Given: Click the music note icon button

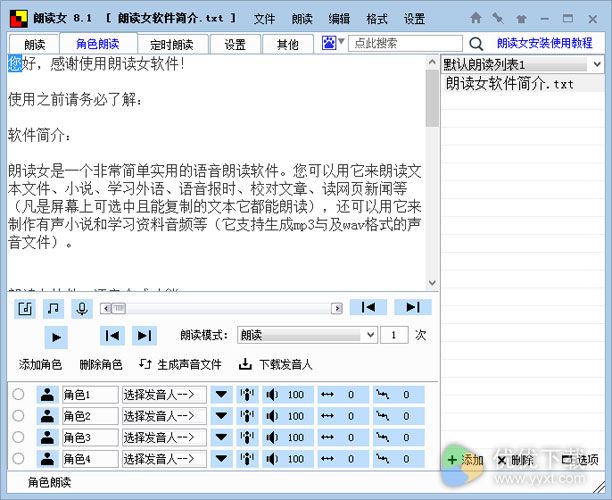Looking at the screenshot, I should [x=53, y=309].
